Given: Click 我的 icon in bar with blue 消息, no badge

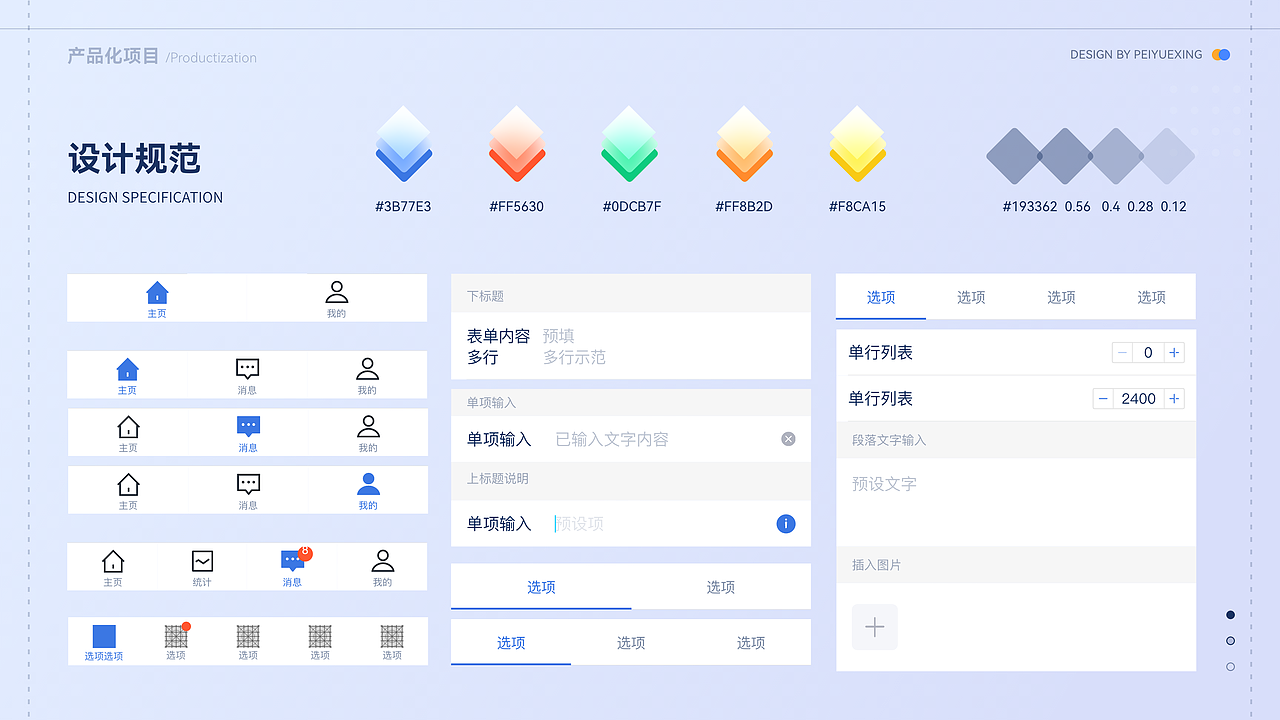Looking at the screenshot, I should pos(368,427).
